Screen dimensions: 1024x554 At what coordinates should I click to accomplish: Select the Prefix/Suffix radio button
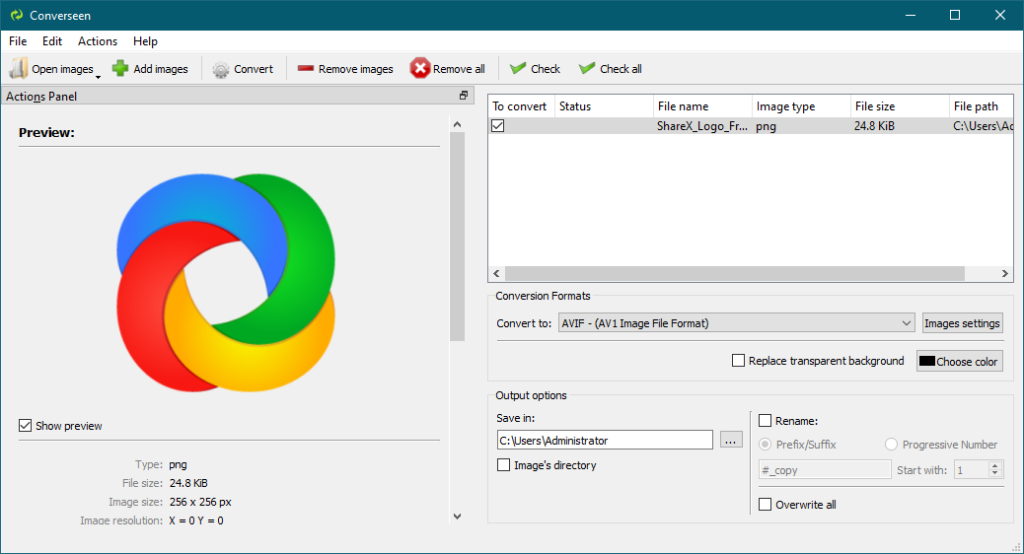[765, 444]
